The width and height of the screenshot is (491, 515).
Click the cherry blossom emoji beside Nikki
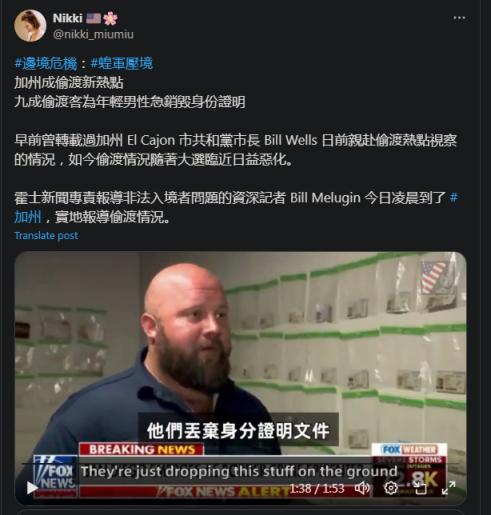110,18
